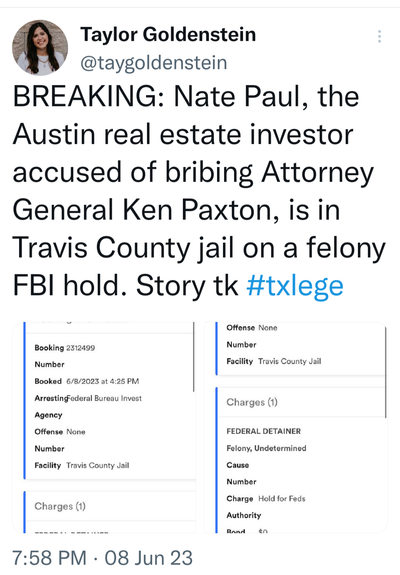Viewport: 400px width, 575px height.
Task: Click Felony, Undetermined text in right image
Action: (x=266, y=448)
